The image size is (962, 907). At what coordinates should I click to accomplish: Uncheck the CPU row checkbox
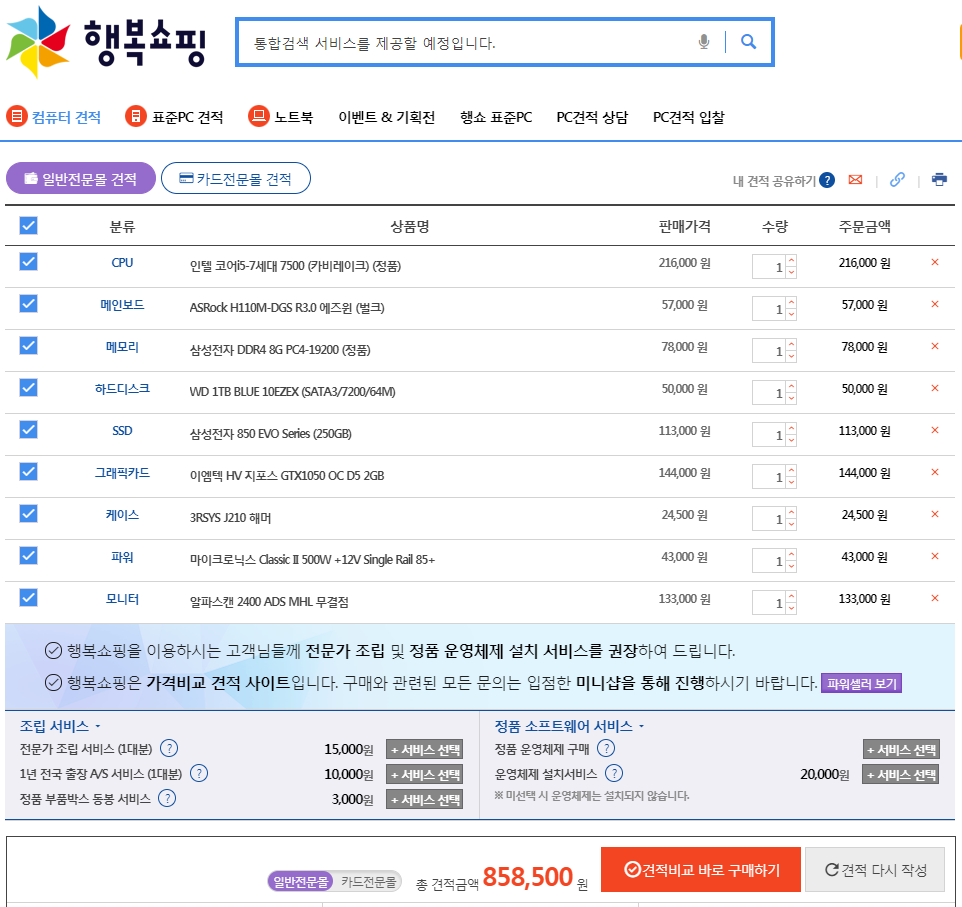point(28,262)
